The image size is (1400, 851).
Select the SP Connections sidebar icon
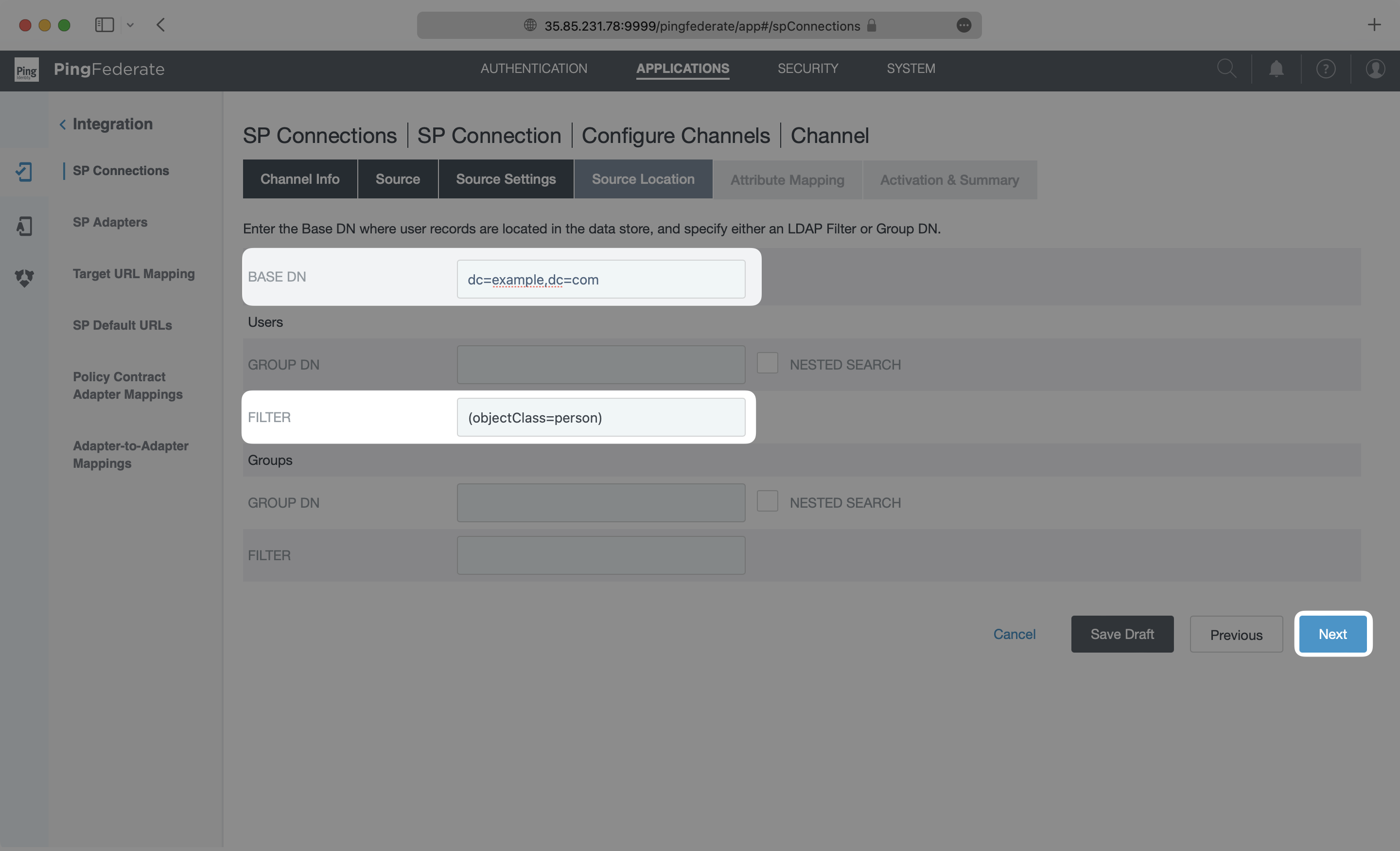(24, 171)
